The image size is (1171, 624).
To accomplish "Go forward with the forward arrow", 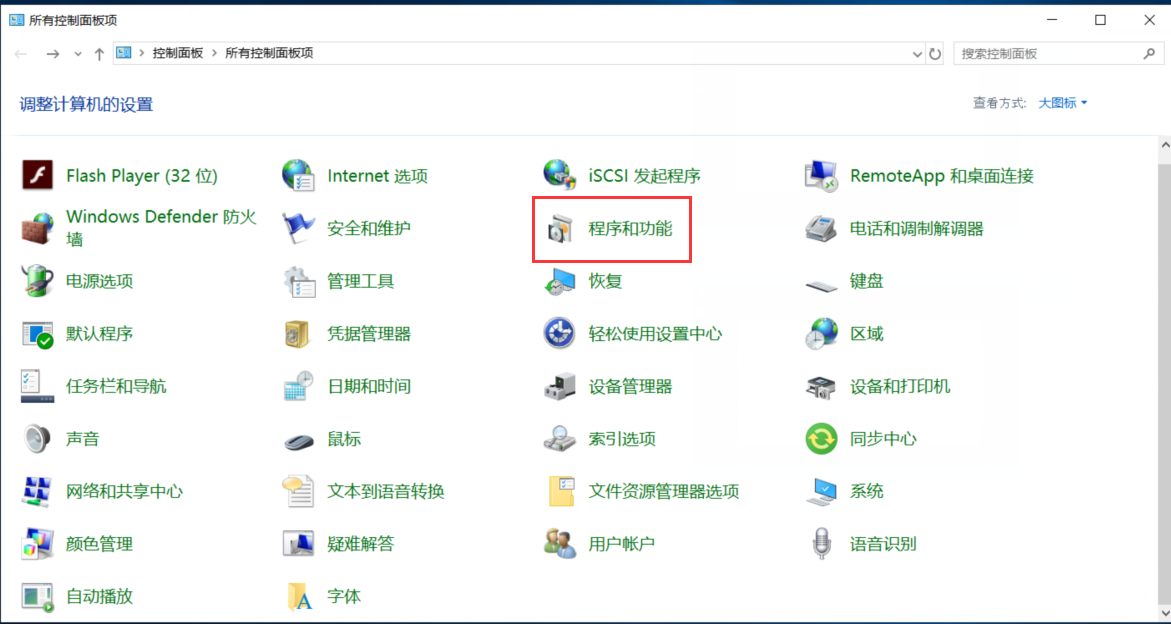I will pos(52,54).
